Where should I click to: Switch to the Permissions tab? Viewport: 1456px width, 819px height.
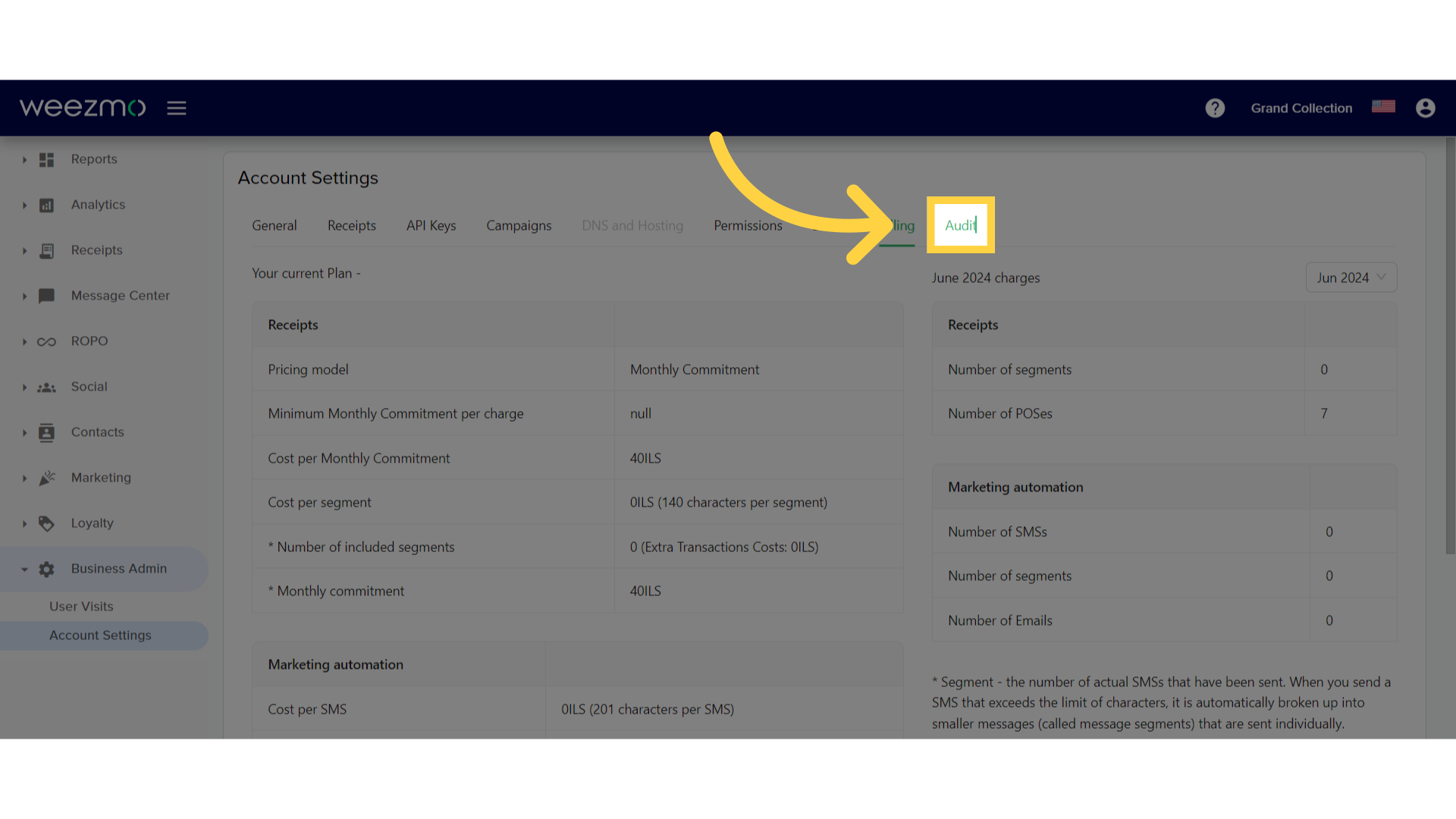click(748, 225)
